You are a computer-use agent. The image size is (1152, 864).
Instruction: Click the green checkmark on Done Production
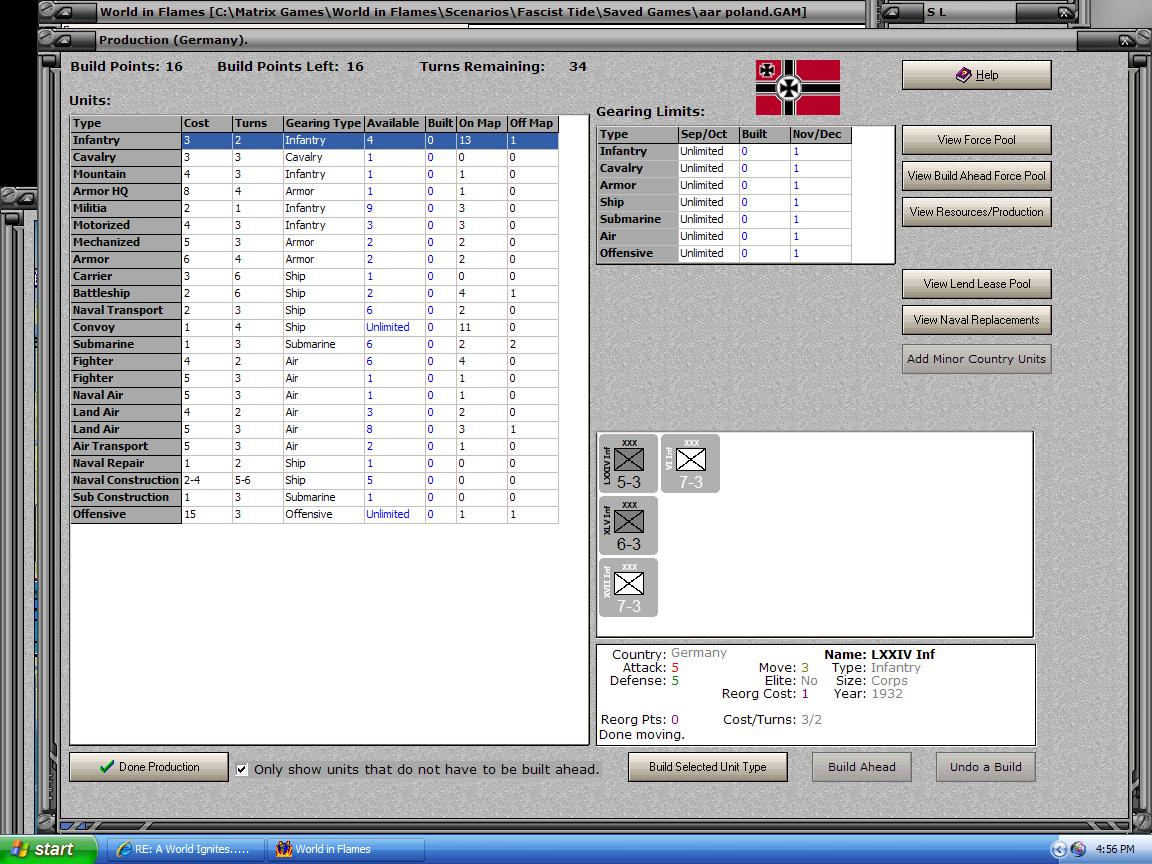click(x=107, y=766)
